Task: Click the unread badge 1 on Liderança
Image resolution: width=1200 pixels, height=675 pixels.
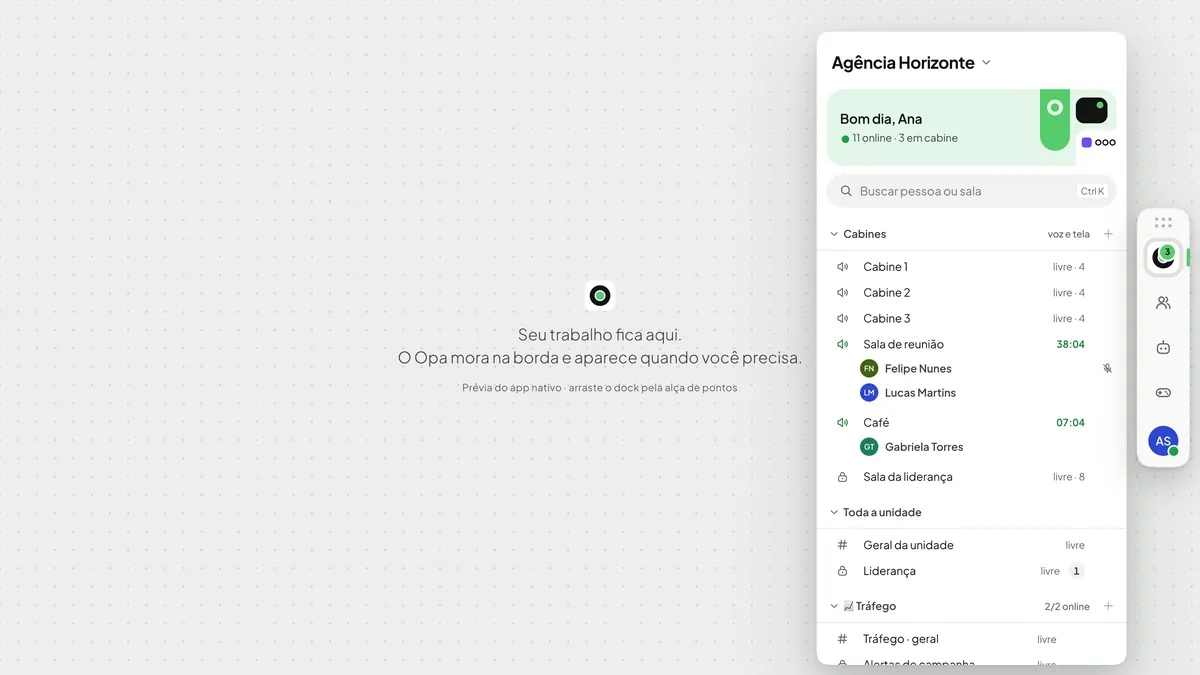Action: click(1076, 571)
